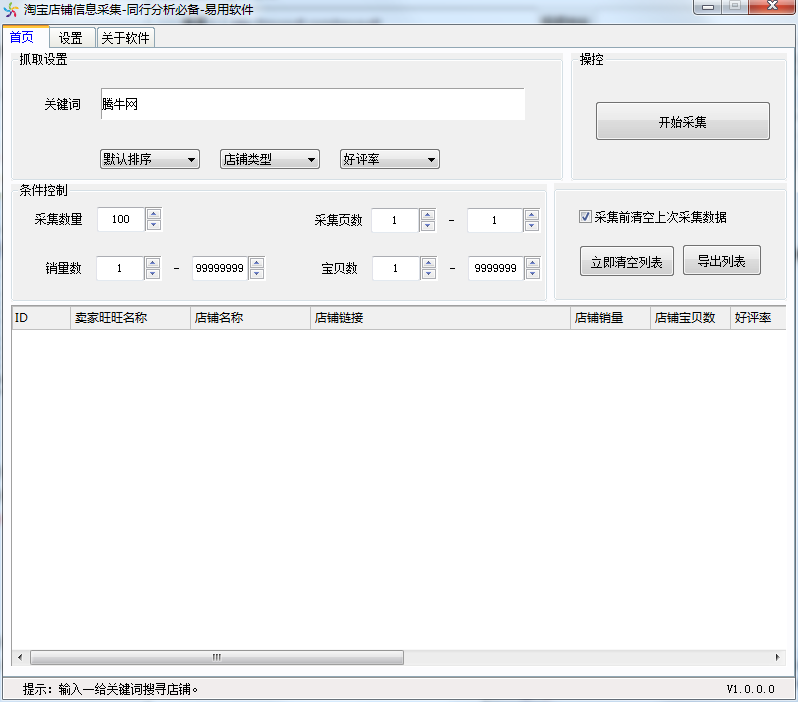Click horizontal scrollbar right arrow

coord(778,657)
